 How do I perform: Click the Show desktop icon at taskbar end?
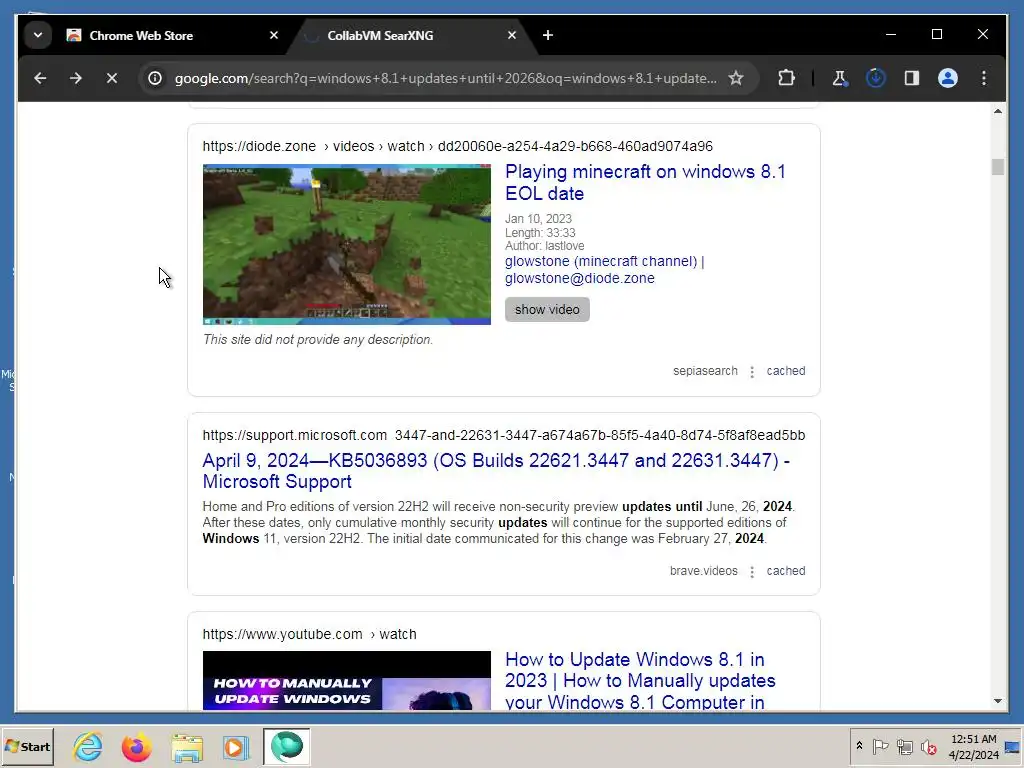click(1013, 746)
